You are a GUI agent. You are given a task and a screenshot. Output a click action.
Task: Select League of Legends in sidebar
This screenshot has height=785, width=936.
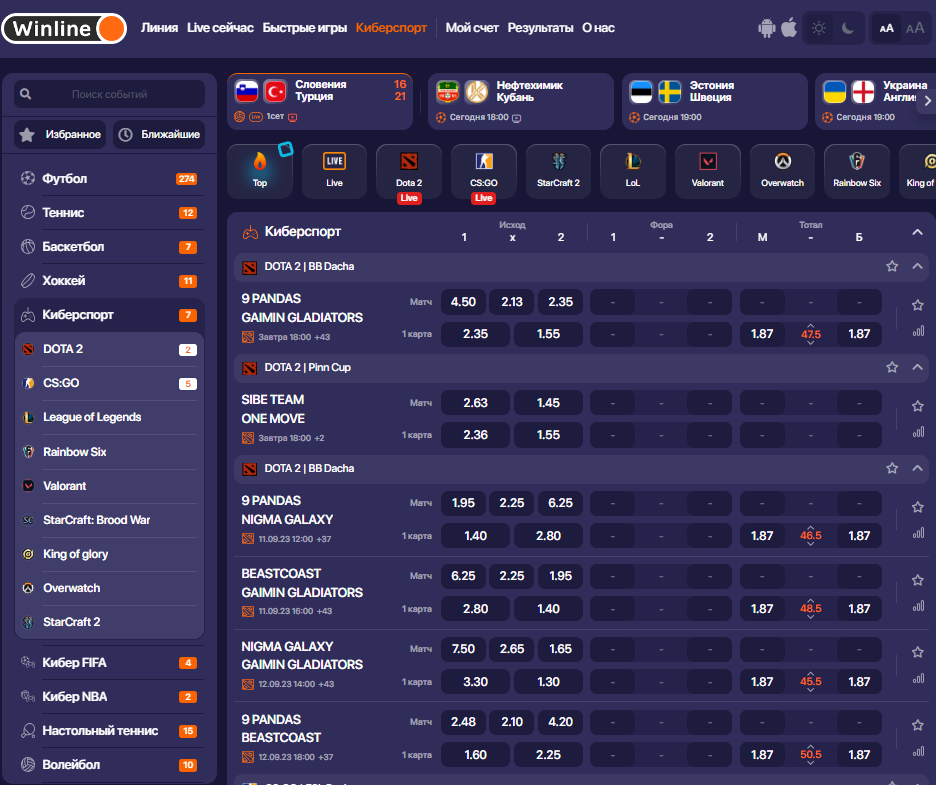(109, 417)
